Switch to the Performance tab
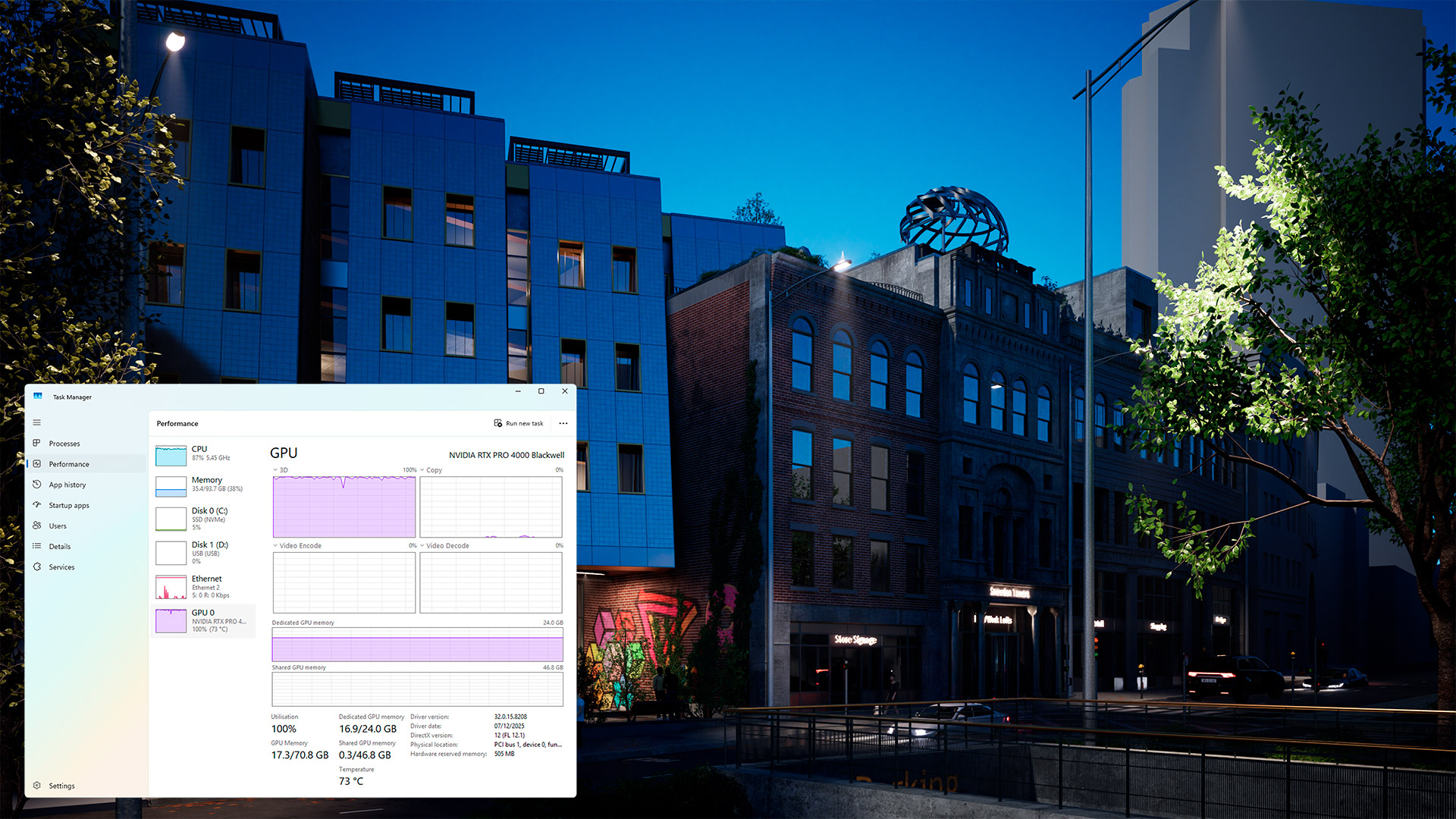Image resolution: width=1456 pixels, height=819 pixels. point(68,464)
